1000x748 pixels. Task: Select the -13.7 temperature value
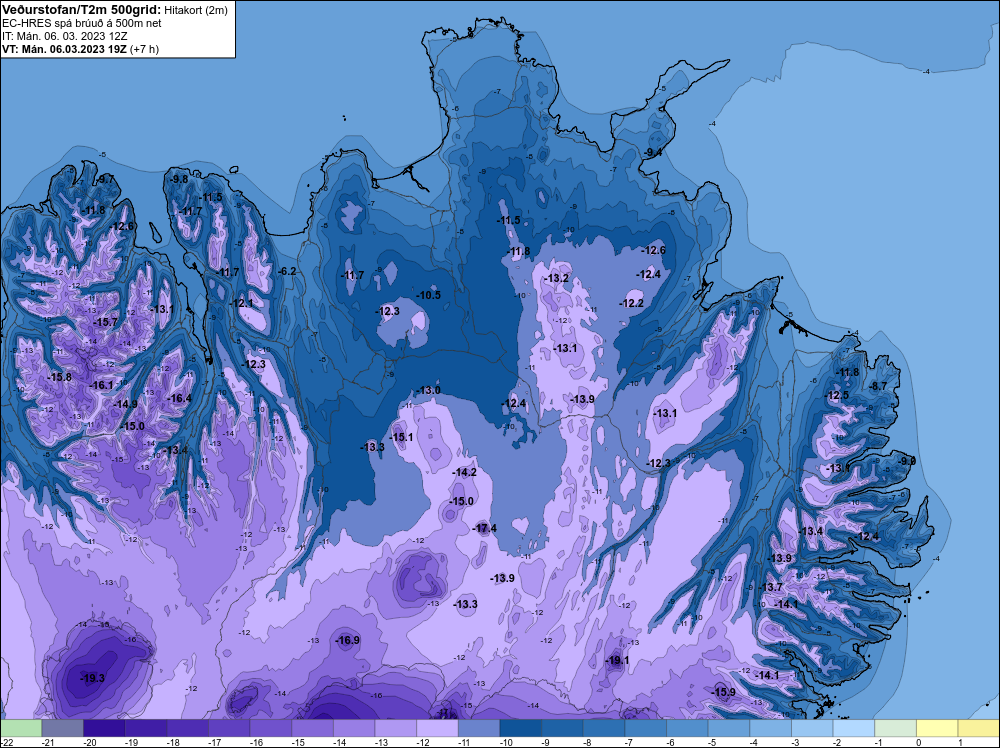[770, 587]
